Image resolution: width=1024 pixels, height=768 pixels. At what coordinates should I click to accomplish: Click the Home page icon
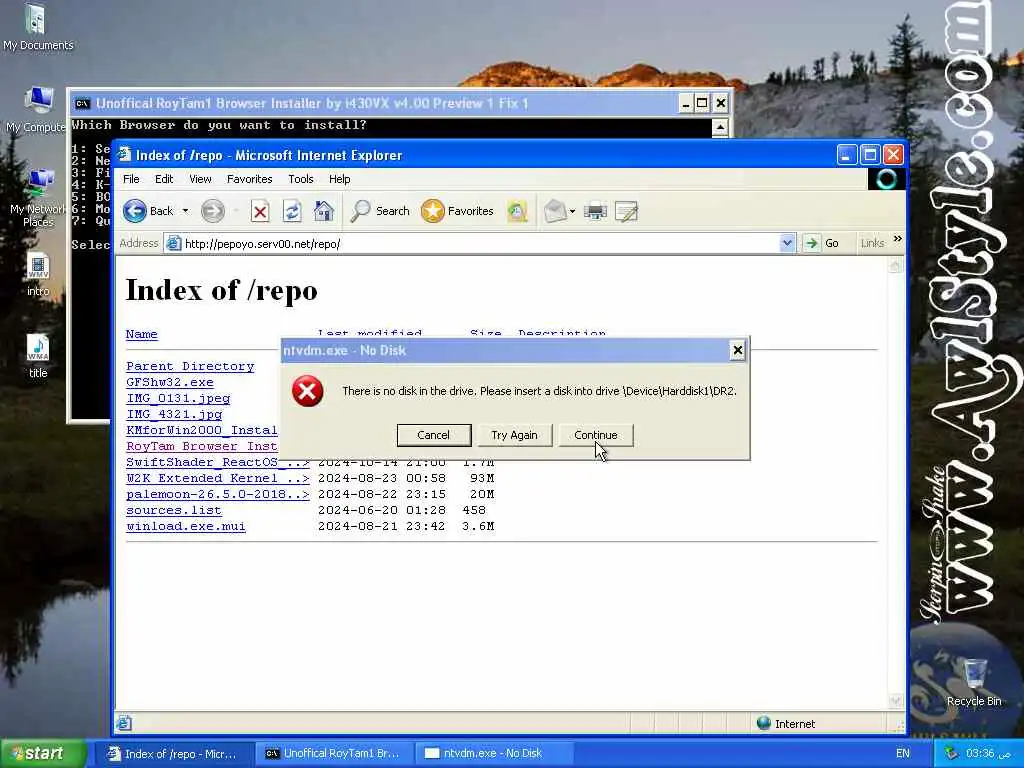point(323,211)
